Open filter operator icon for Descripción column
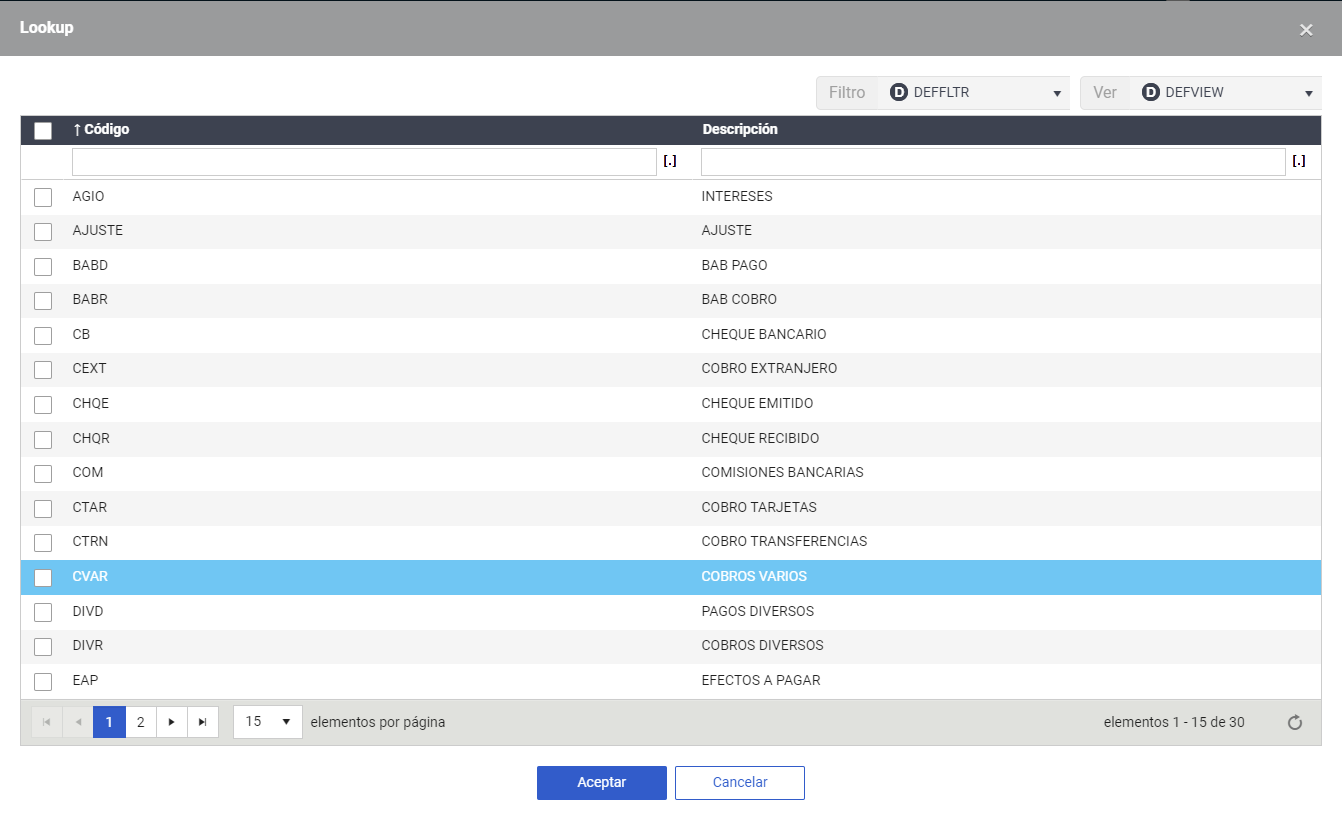This screenshot has width=1342, height=819. click(1299, 161)
